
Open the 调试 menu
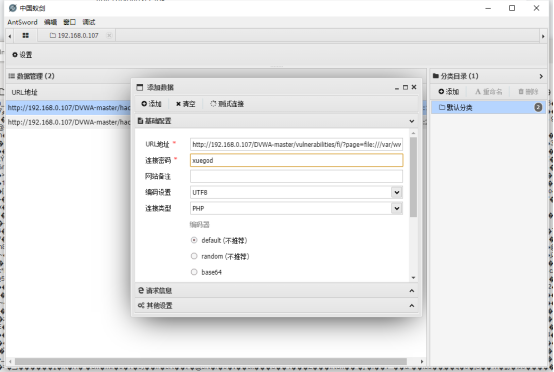click(89, 22)
